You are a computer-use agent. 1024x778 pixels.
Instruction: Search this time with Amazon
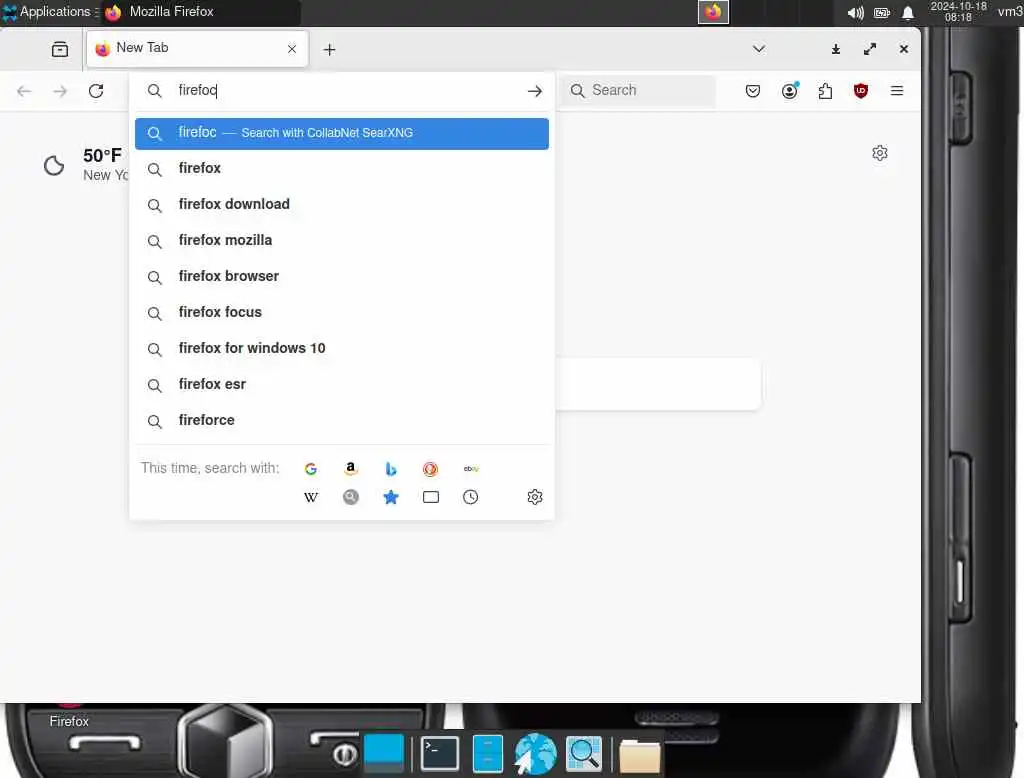[x=351, y=469]
